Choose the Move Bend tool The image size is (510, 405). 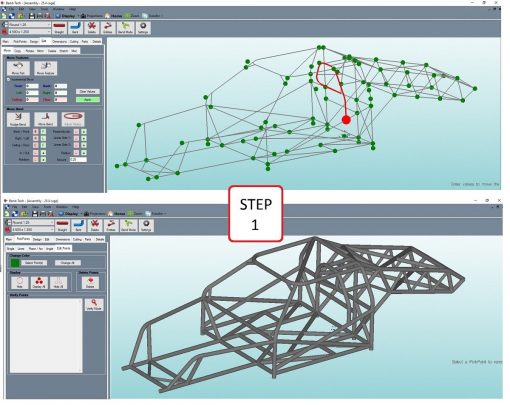point(46,119)
